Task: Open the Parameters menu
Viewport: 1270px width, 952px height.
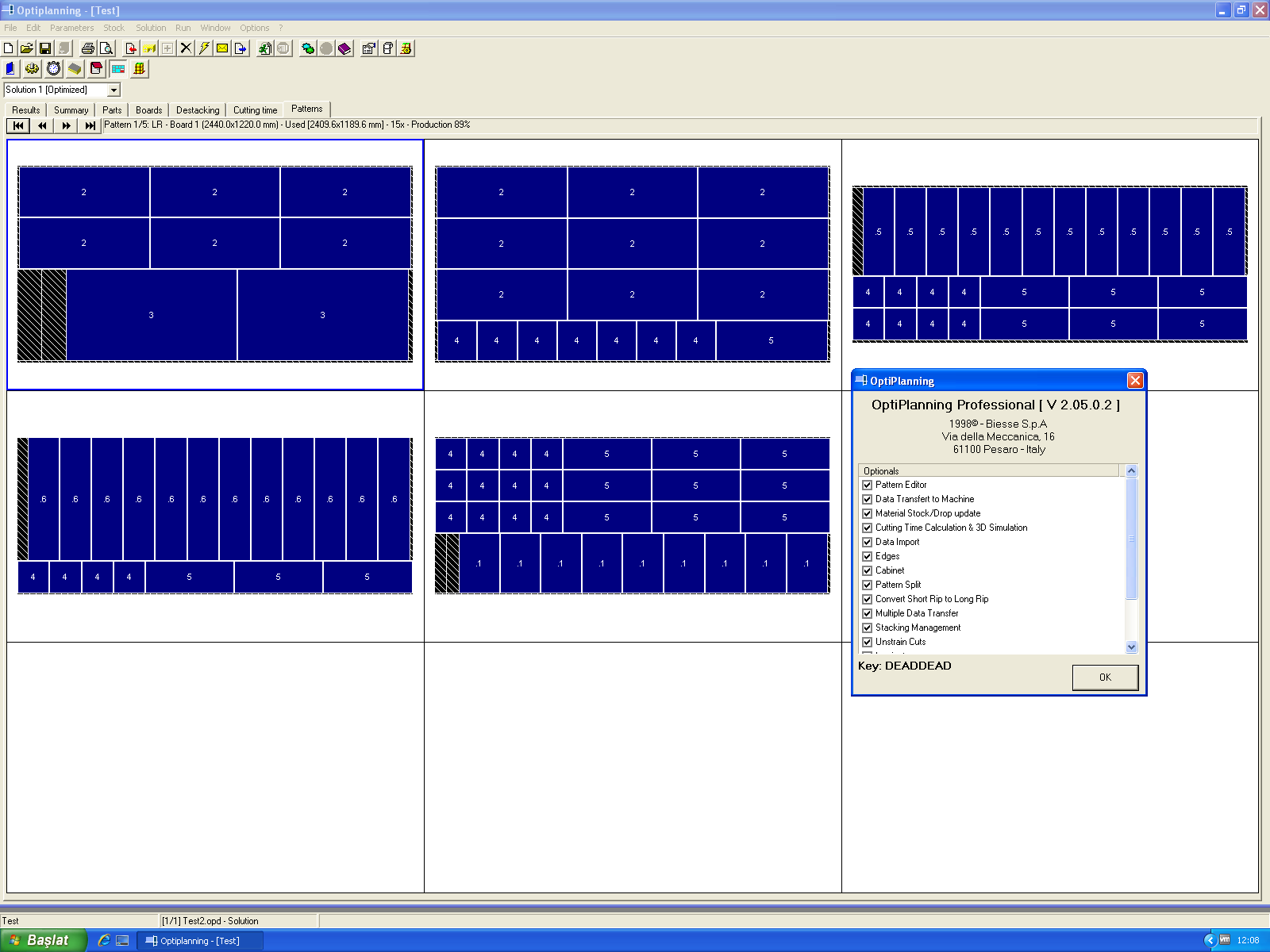Action: pos(72,28)
